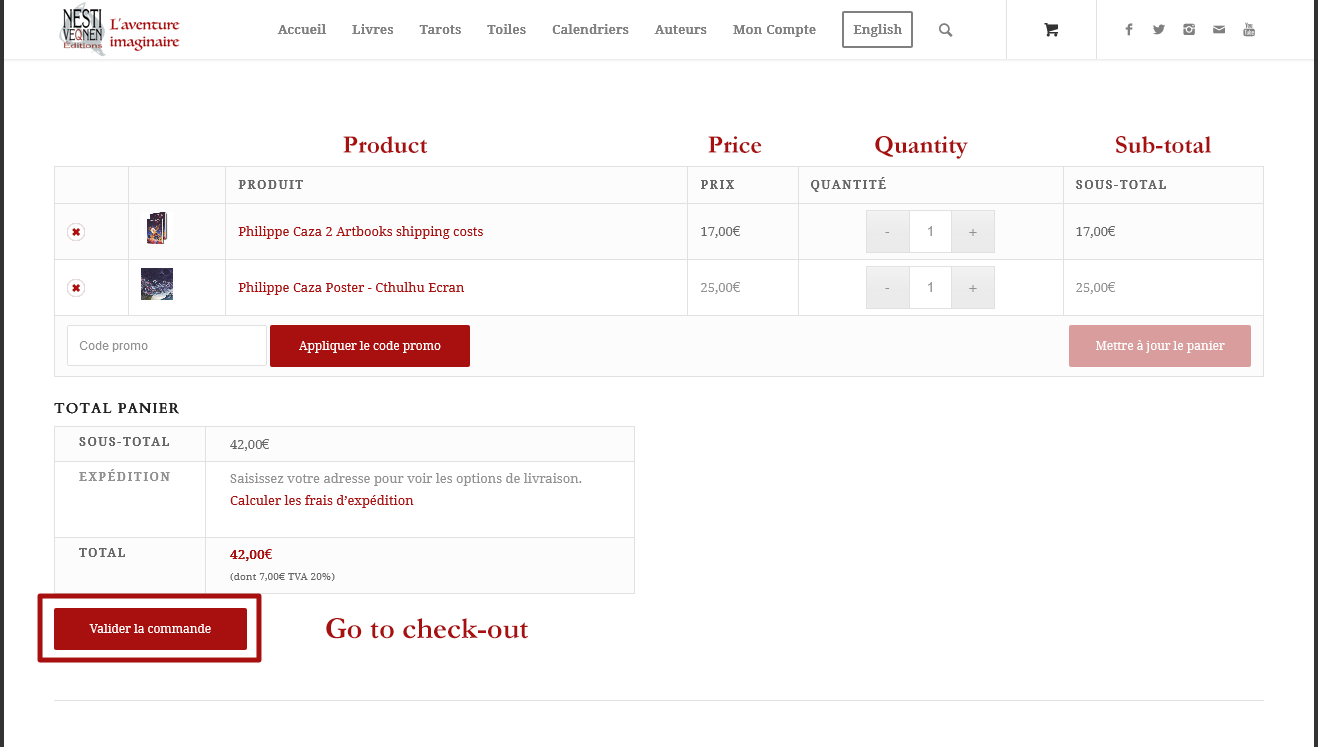This screenshot has width=1318, height=747.
Task: Open the Artbooks shipping costs thumbnail
Action: pos(157,228)
